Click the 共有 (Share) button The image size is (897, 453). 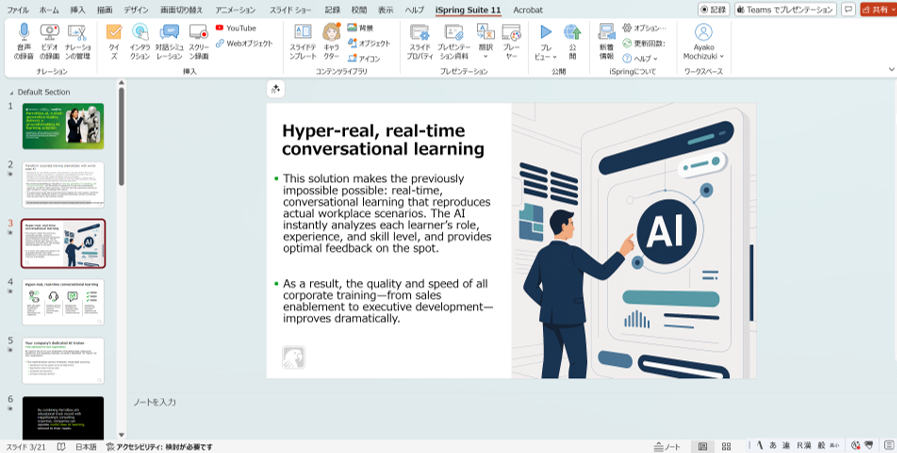point(877,9)
